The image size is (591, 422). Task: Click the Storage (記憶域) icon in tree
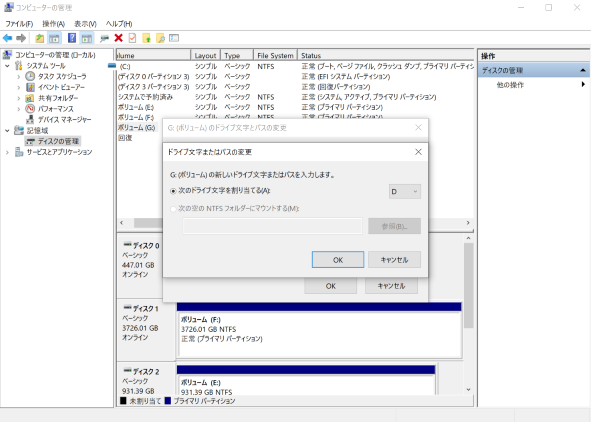[19, 131]
